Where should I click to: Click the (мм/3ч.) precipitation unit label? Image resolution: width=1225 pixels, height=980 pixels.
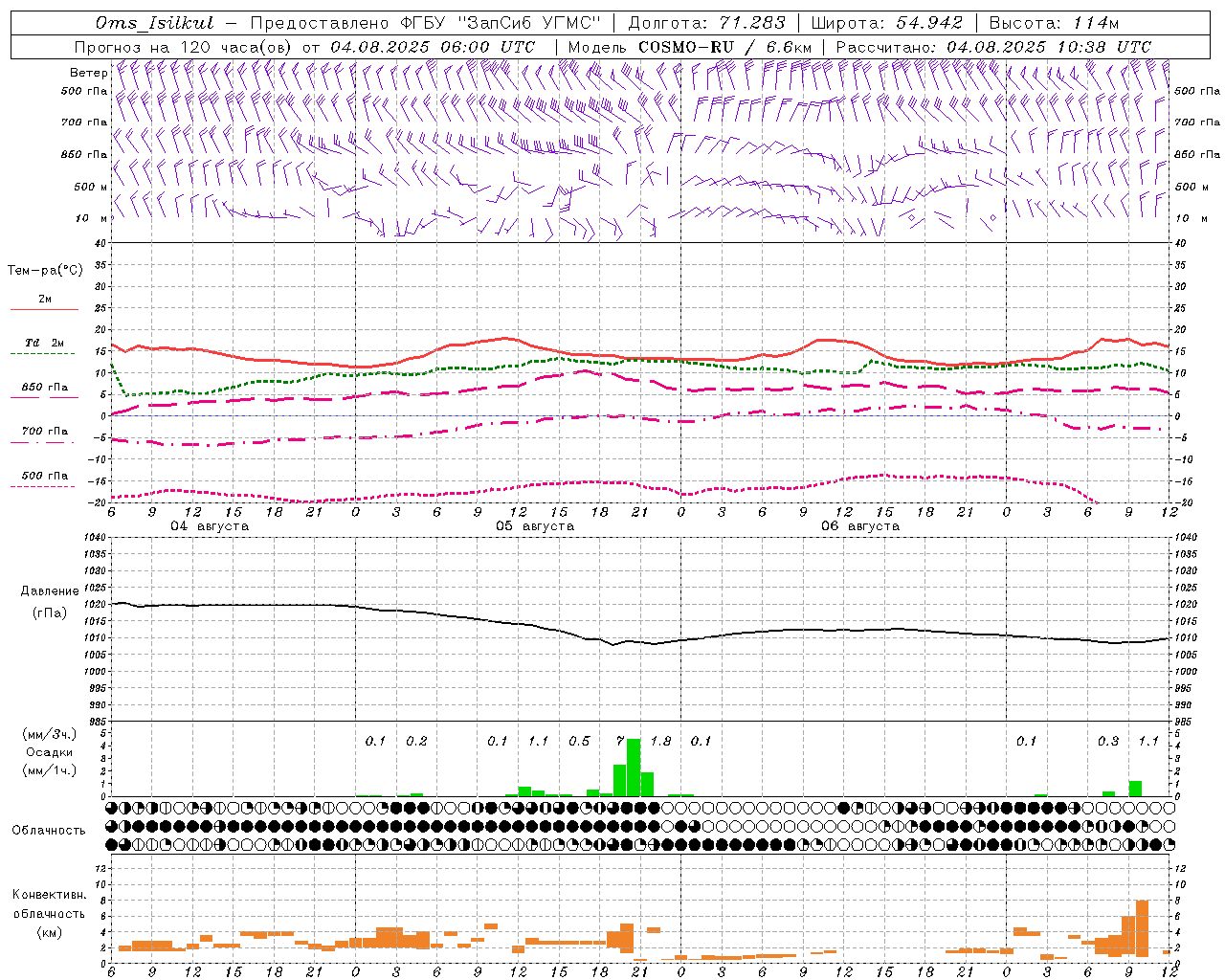tap(50, 735)
